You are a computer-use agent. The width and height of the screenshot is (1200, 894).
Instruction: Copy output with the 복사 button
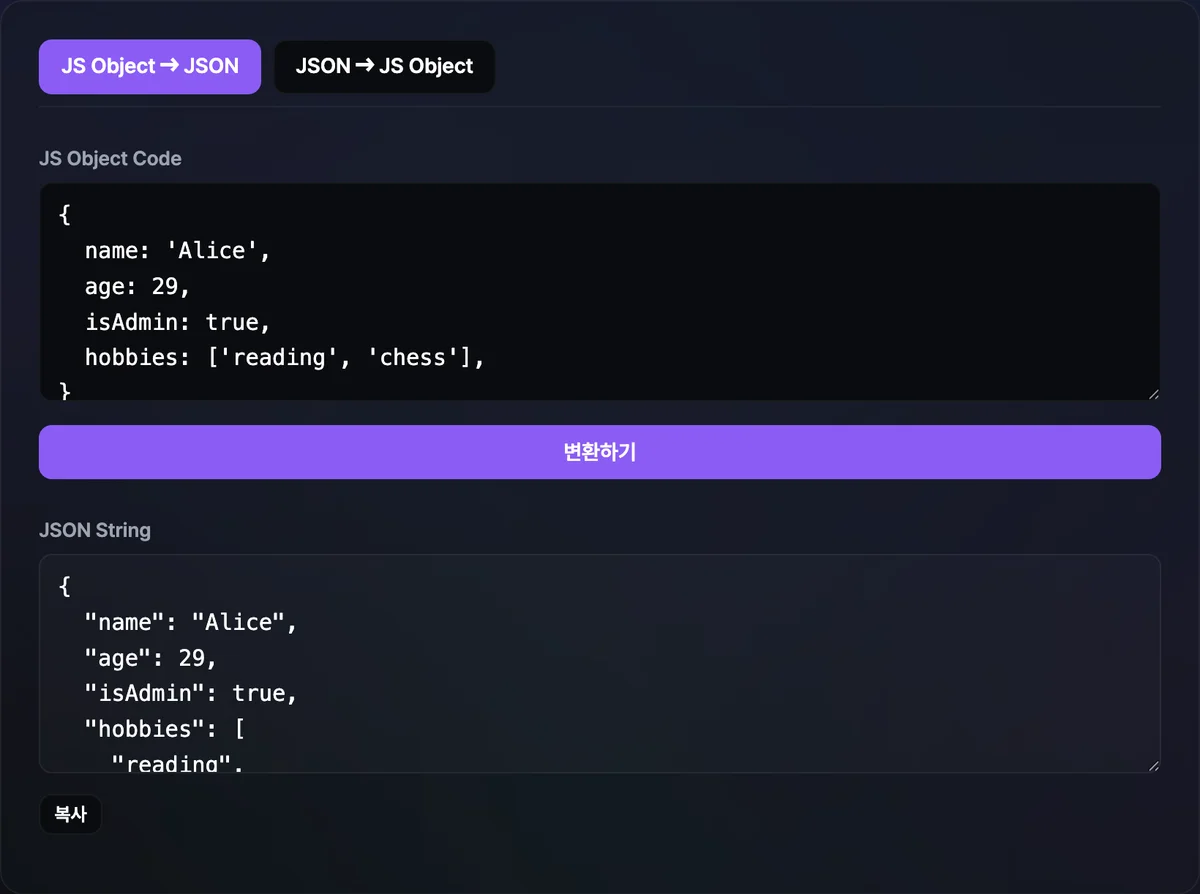tap(70, 815)
